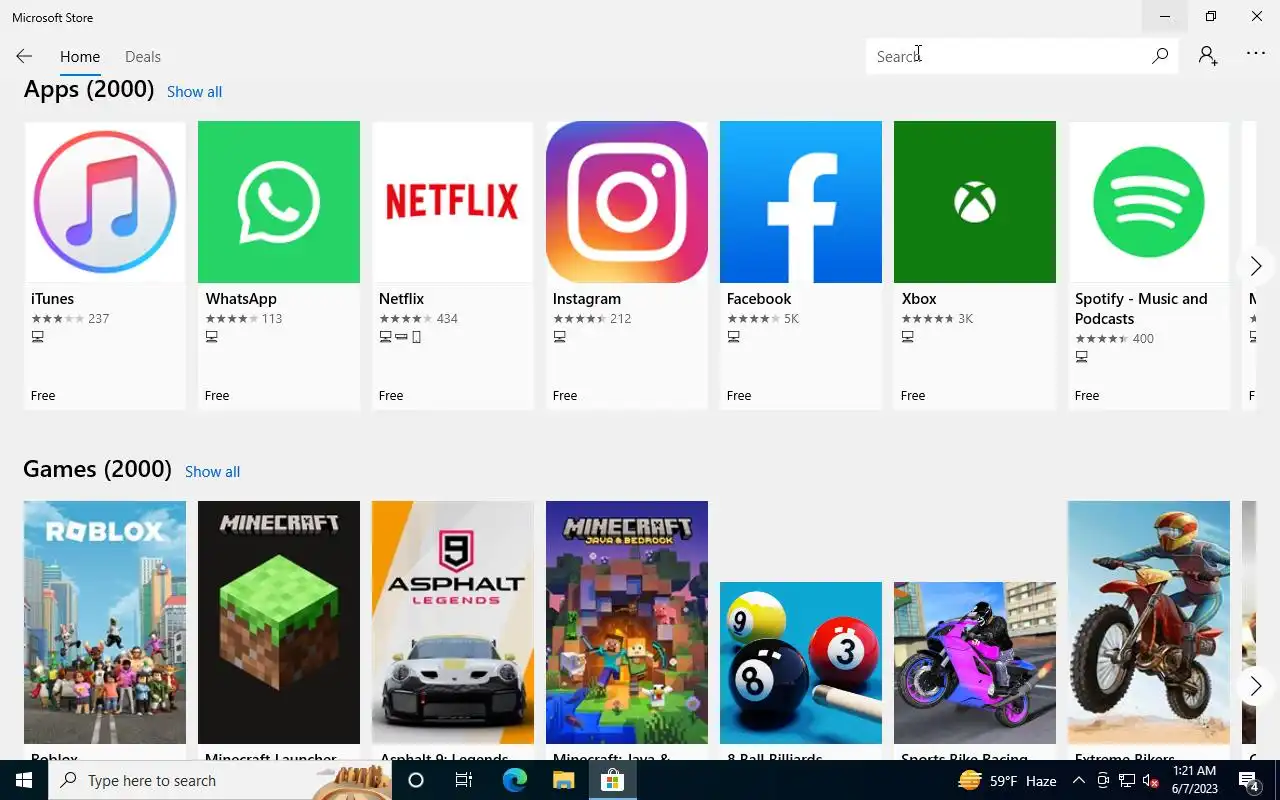Open the Asphalt 9 Legends thumbnail
The width and height of the screenshot is (1280, 800).
pyautogui.click(x=453, y=622)
